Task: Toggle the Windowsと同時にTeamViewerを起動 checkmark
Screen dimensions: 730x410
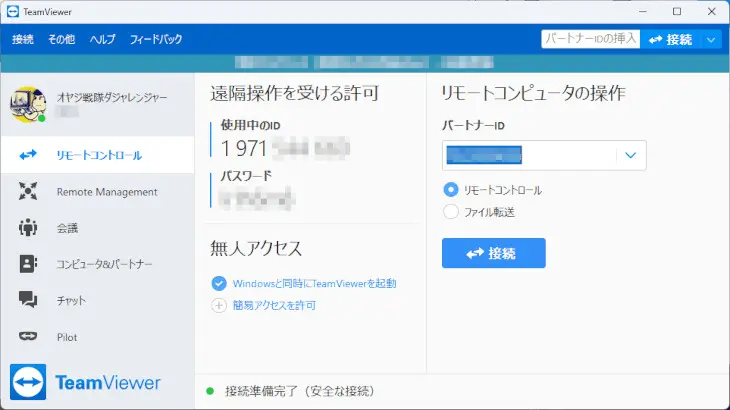Action: [x=219, y=283]
